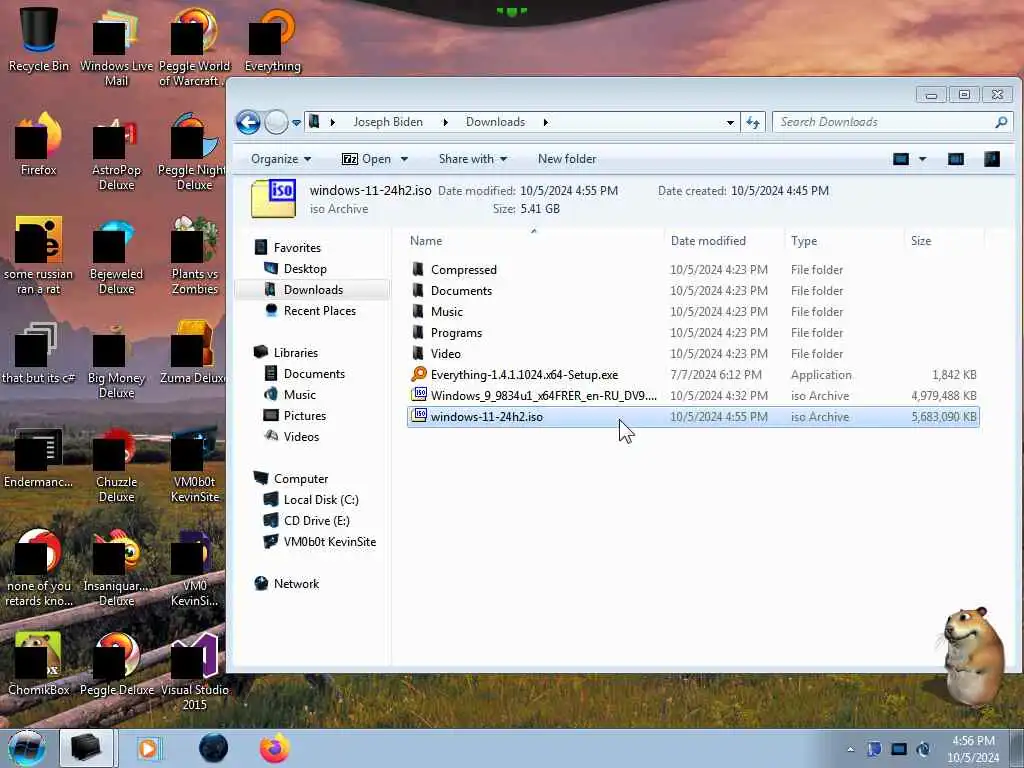Select the Windows Live Mail desktop icon

(116, 47)
